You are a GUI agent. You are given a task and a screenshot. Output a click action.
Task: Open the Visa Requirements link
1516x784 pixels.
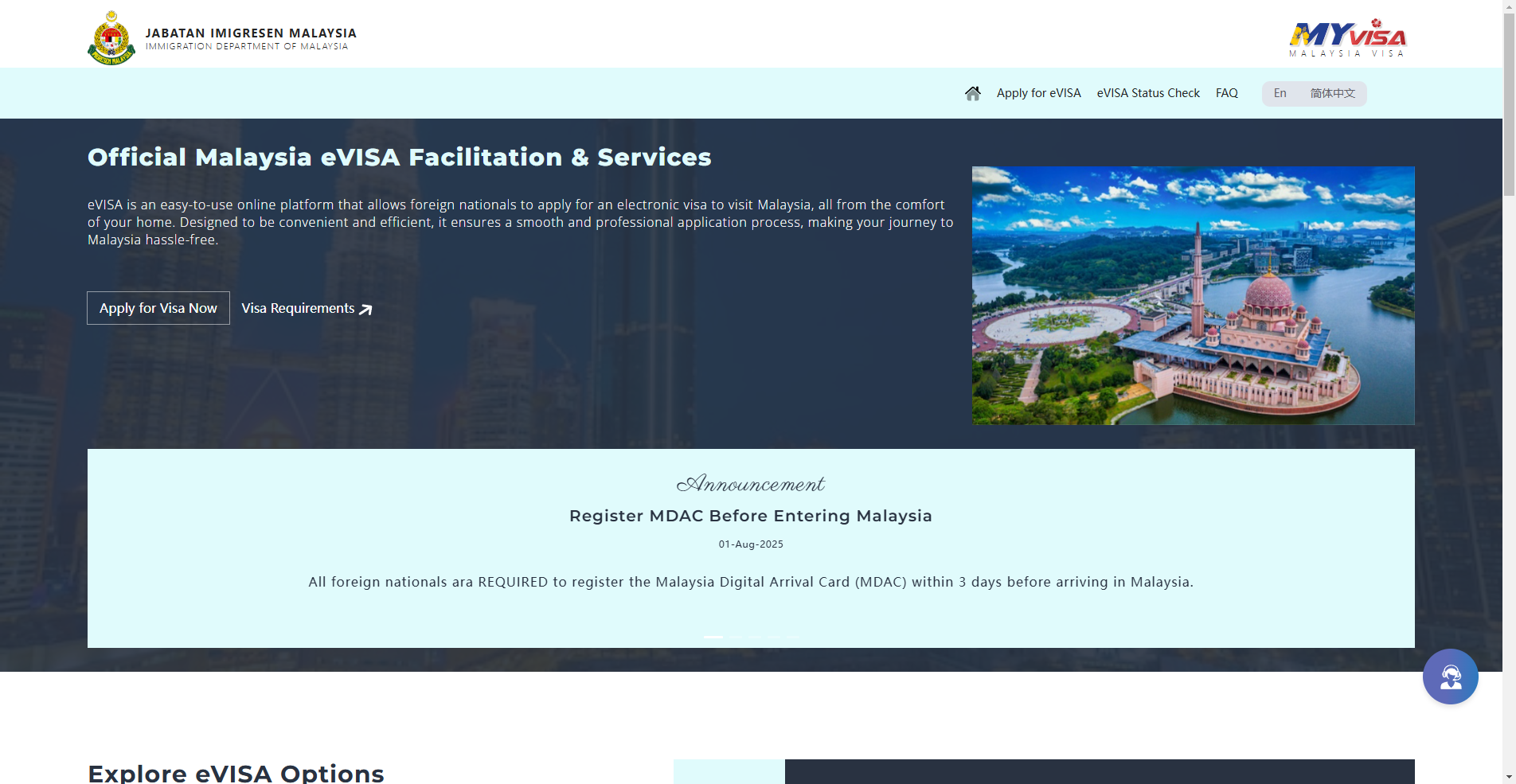point(298,308)
